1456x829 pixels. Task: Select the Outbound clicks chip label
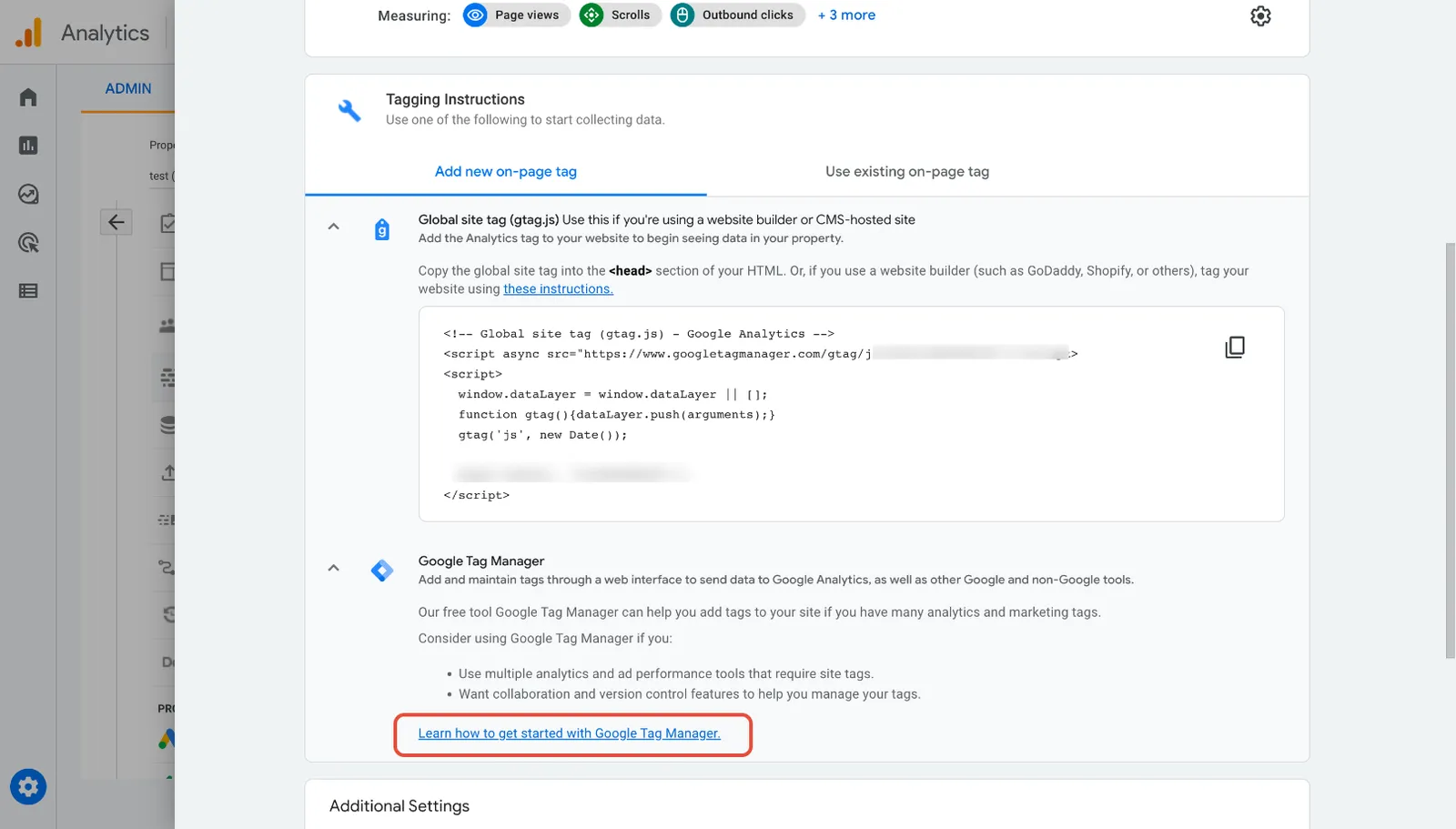point(748,15)
